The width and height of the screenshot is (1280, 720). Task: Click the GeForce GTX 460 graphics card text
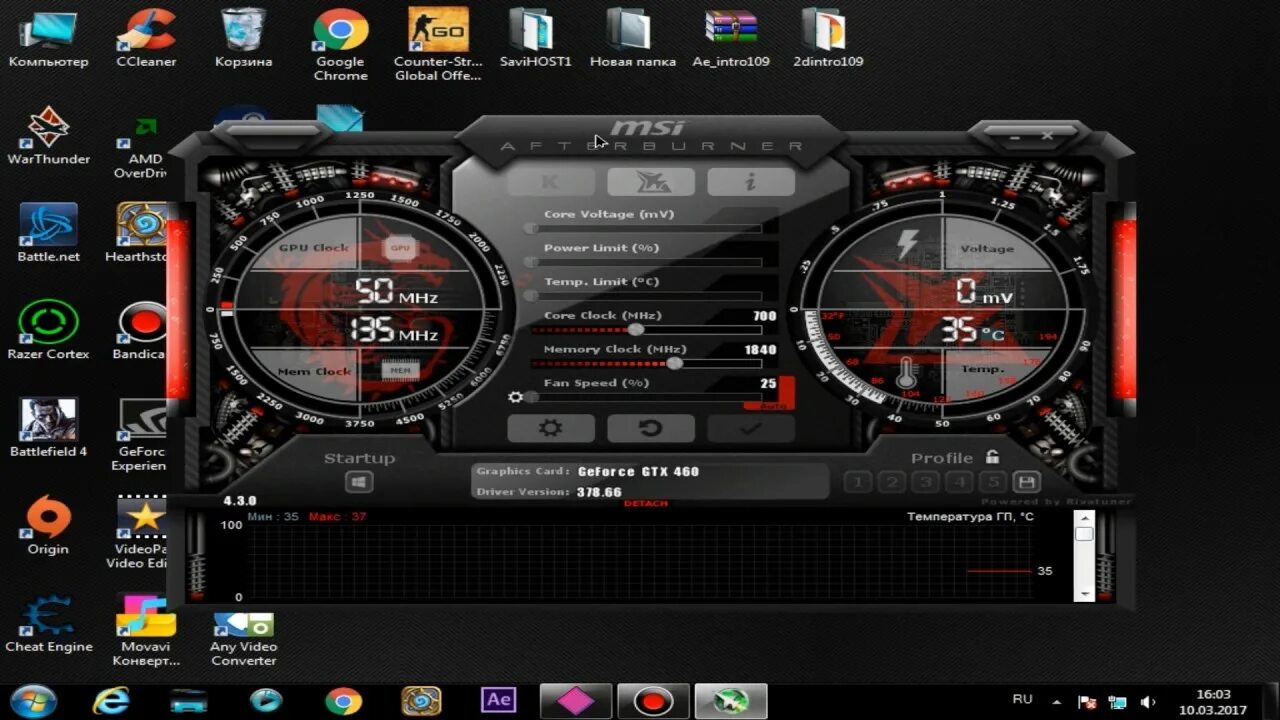638,471
